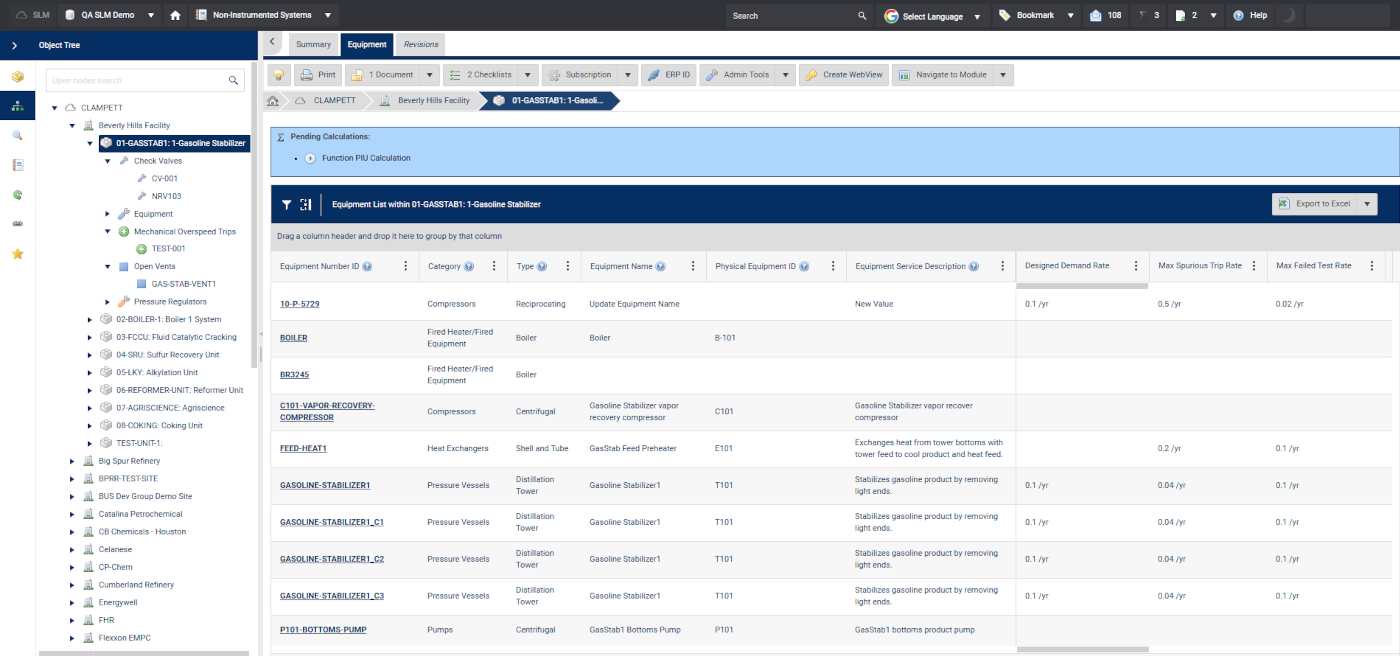
Task: Open the Export to Excel dropdown arrow
Action: (1367, 204)
